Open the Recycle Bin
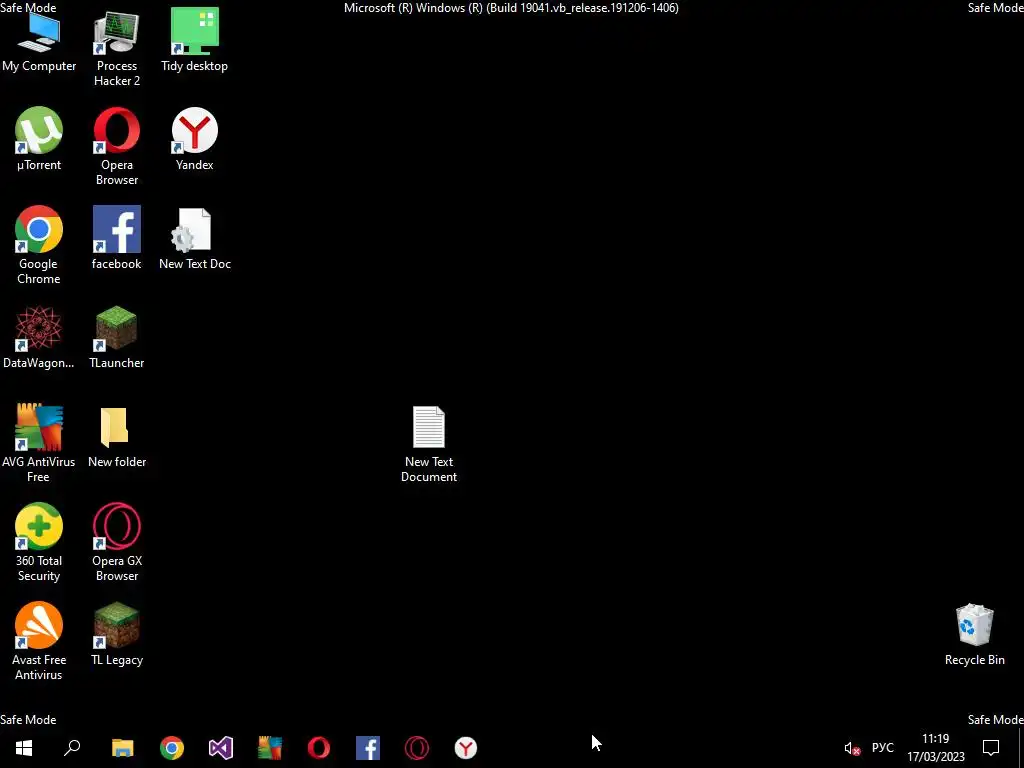The image size is (1024, 768). point(974,635)
